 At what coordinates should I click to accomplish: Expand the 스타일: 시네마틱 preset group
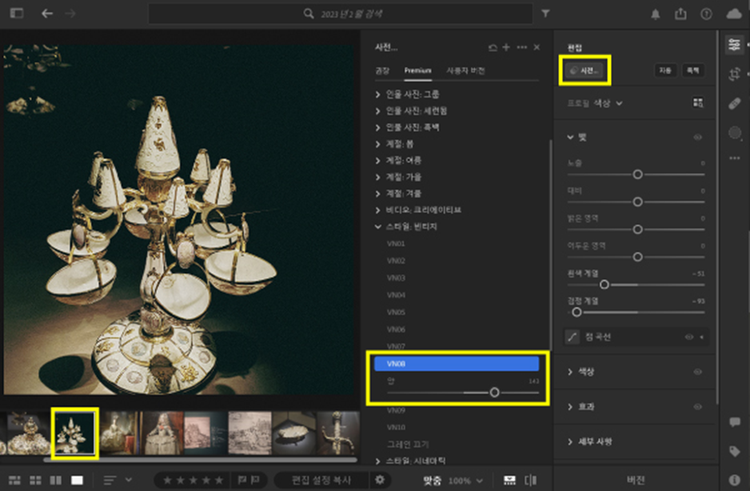coord(410,461)
